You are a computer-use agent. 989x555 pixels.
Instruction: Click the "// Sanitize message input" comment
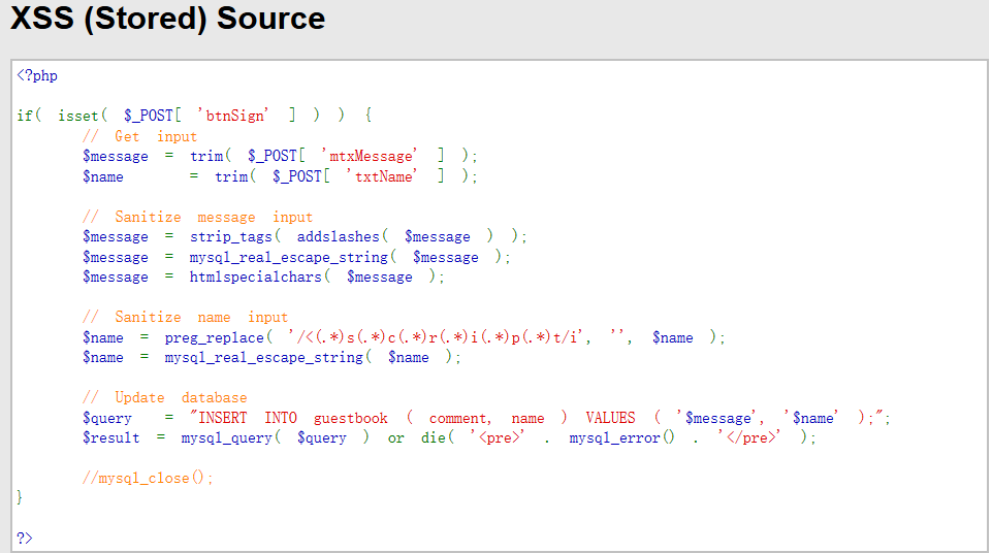(x=198, y=217)
